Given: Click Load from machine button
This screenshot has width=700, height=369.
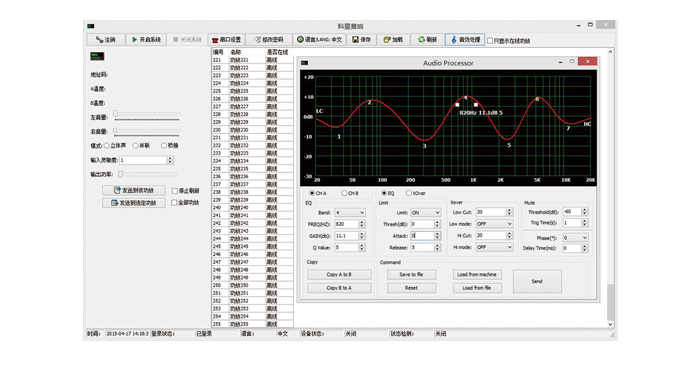Looking at the screenshot, I should click(477, 274).
